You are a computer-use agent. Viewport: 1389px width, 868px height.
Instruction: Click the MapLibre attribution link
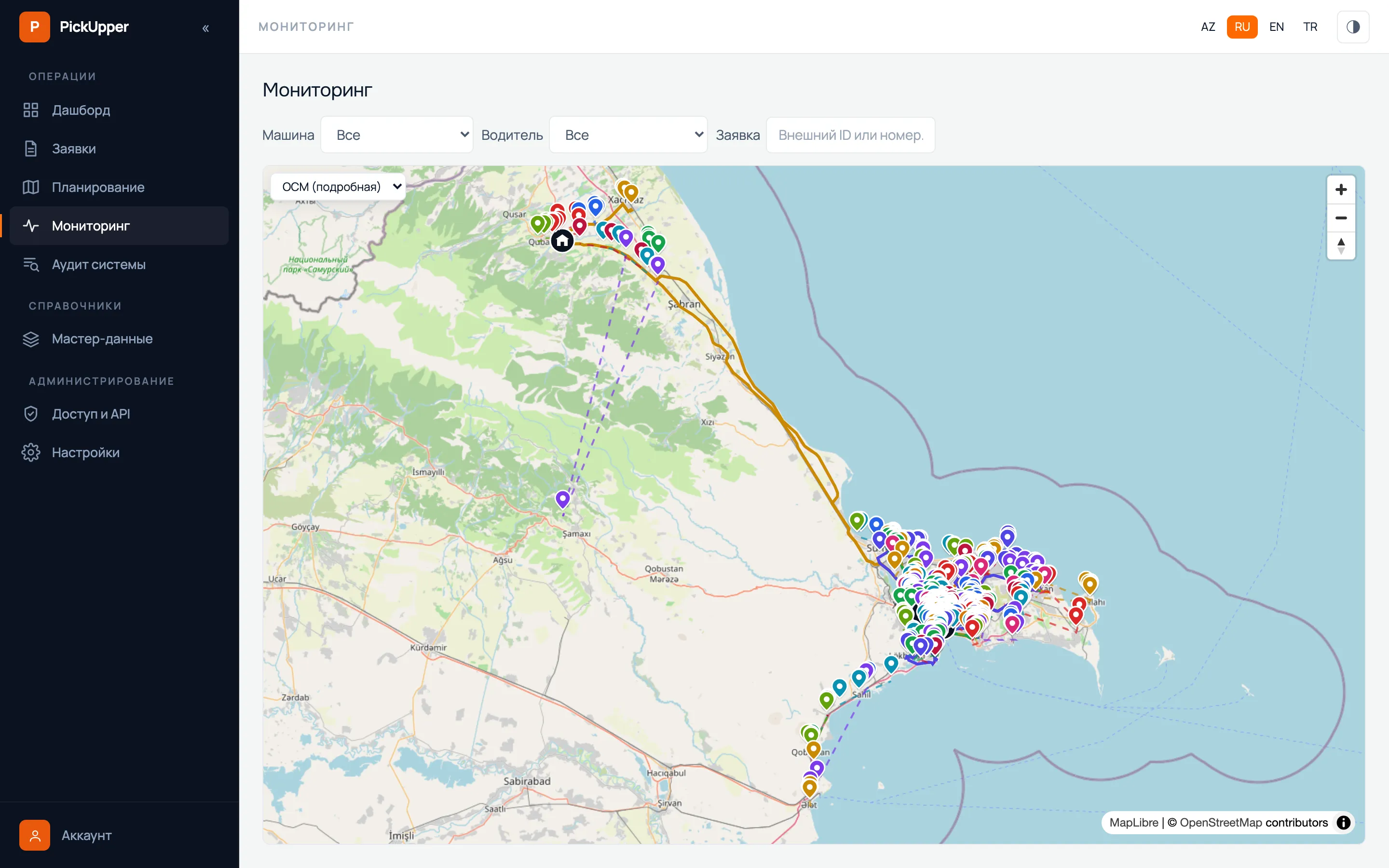point(1133,823)
